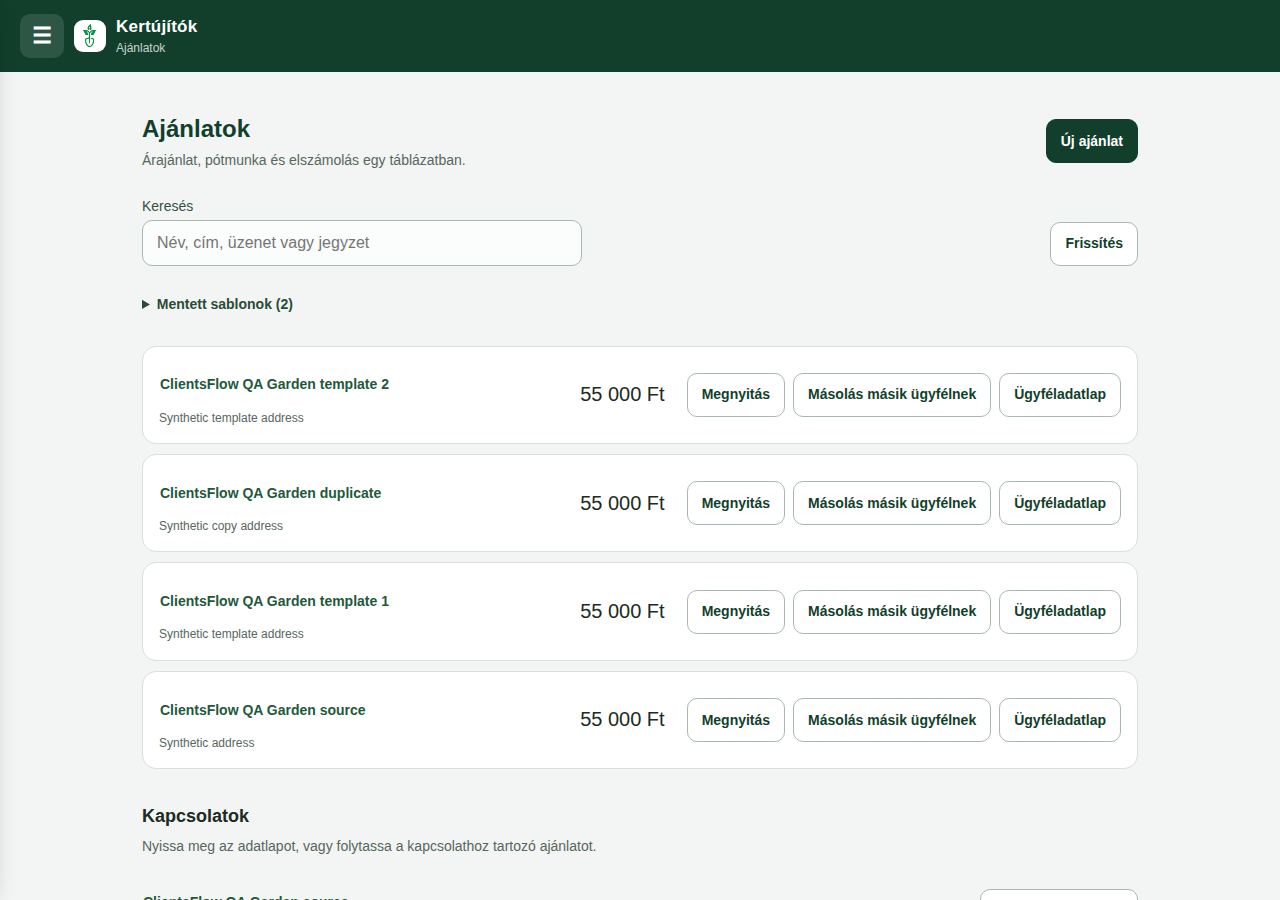Click the title ClientsFlow QA Garden template 1
The height and width of the screenshot is (900, 1280).
[x=274, y=601]
